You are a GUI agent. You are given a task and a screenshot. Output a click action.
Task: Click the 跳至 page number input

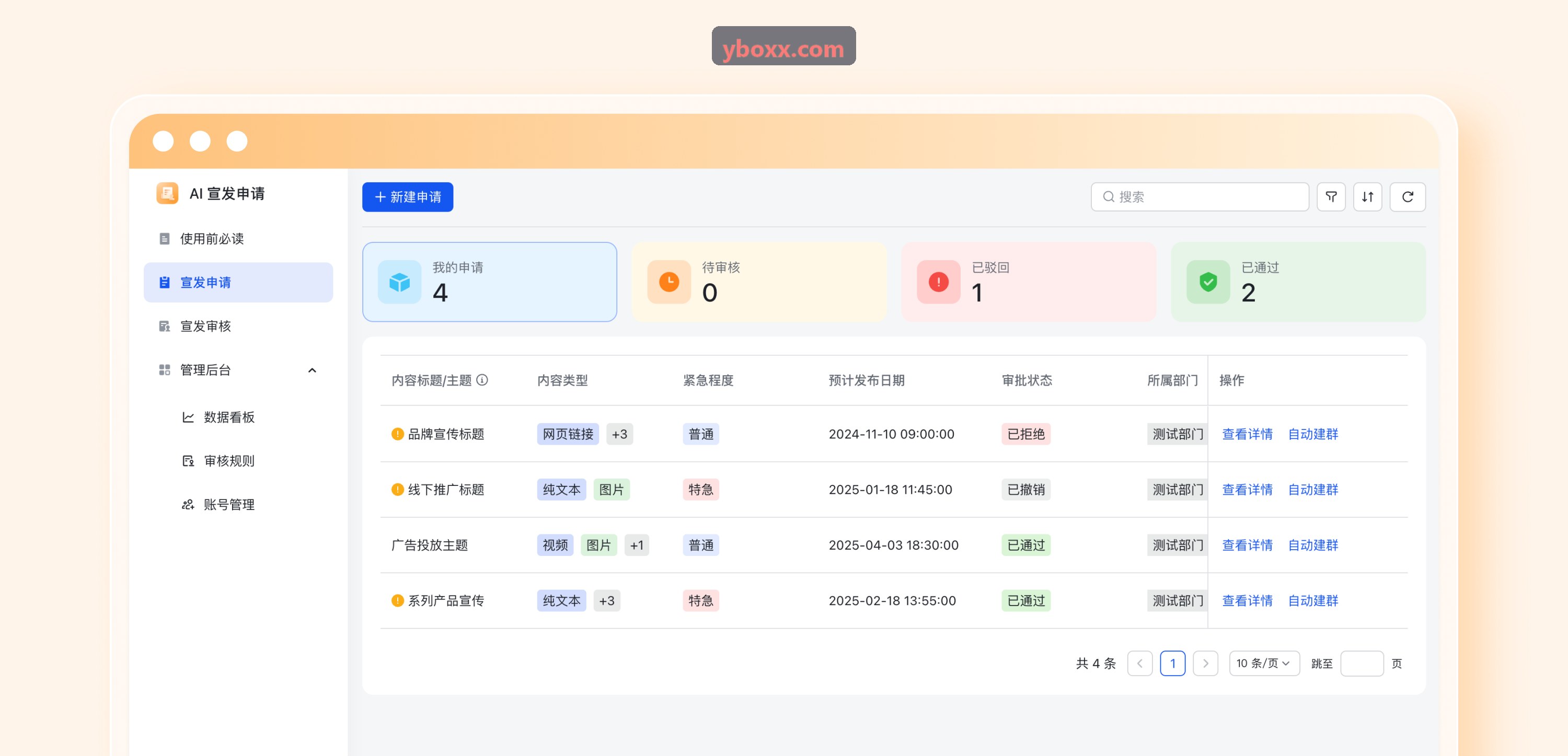point(1362,663)
